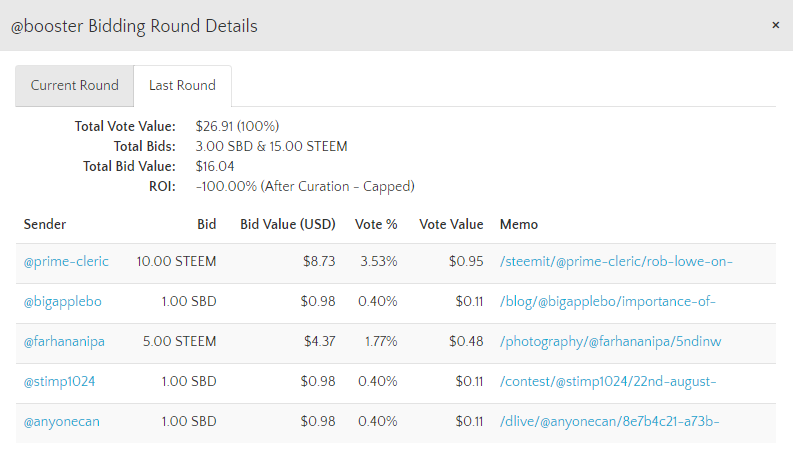This screenshot has height=468, width=793.
Task: Click the 3.53% vote percent cell
Action: tap(379, 262)
